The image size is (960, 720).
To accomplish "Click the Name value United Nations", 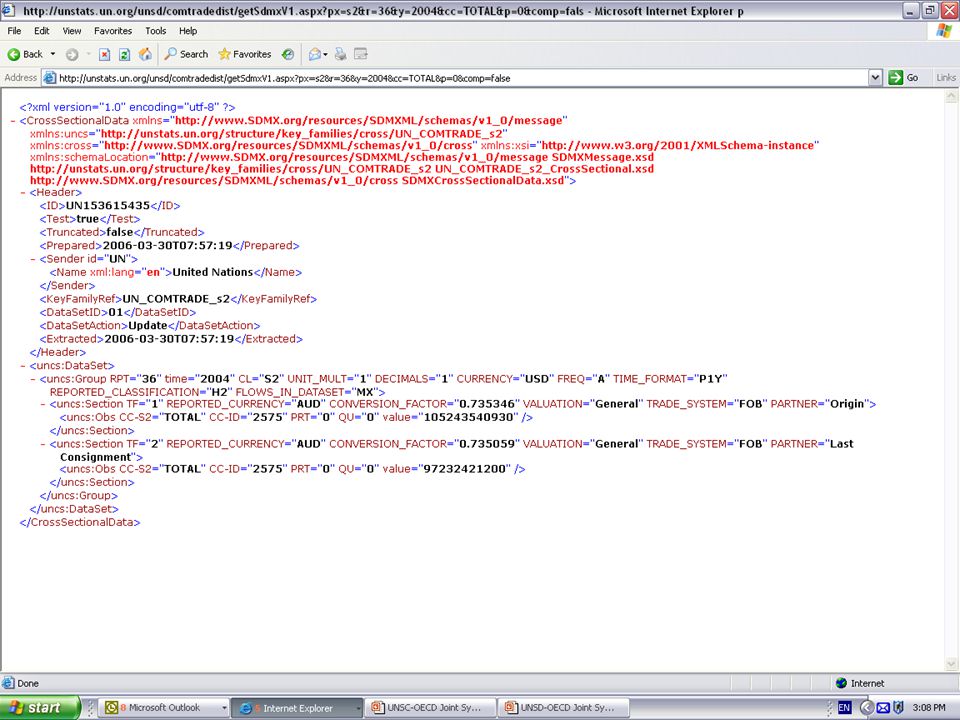I will coord(213,272).
